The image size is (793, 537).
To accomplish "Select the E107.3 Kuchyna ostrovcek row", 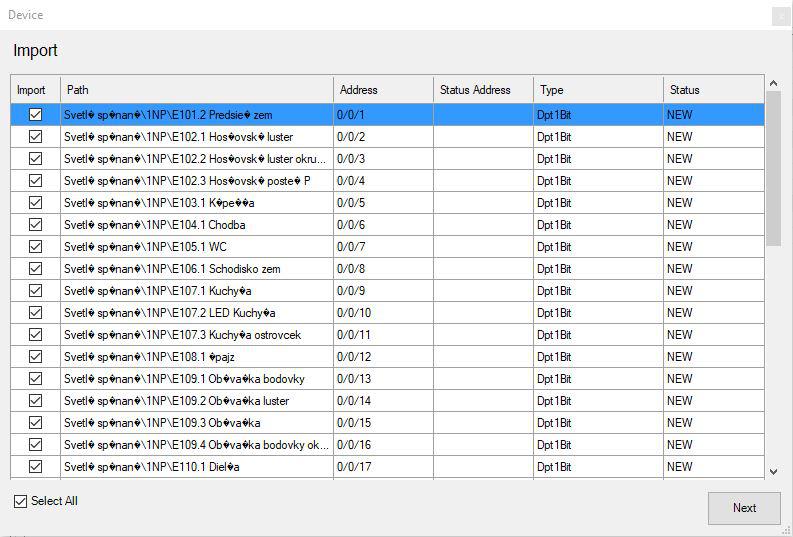I will (196, 335).
